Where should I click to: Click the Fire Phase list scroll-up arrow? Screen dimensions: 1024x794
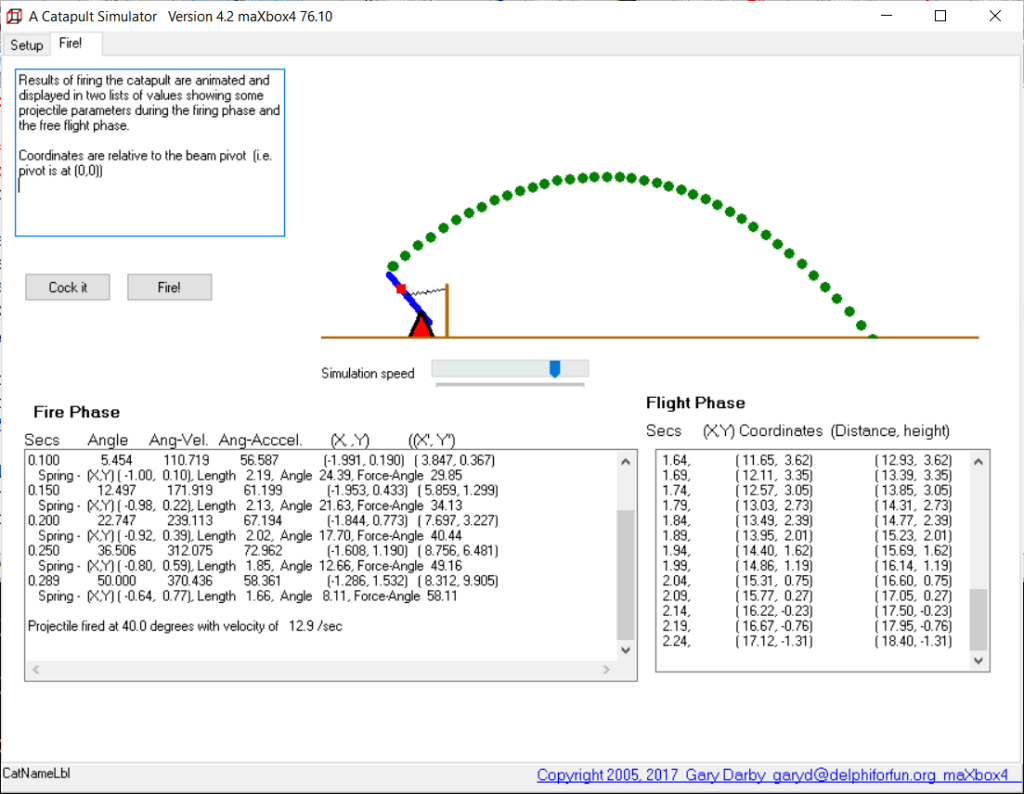pyautogui.click(x=626, y=462)
